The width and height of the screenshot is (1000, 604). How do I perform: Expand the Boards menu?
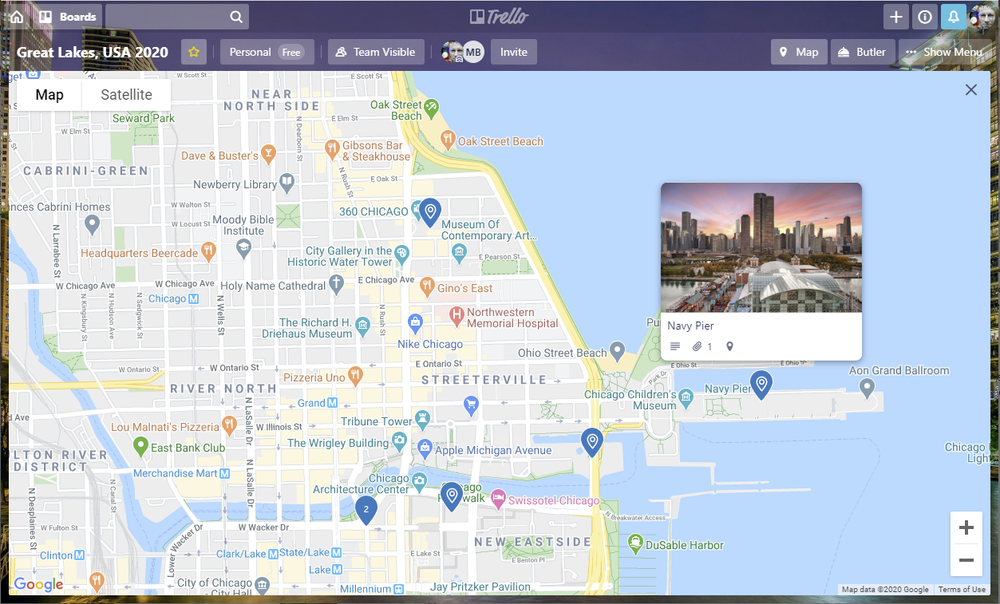(68, 16)
